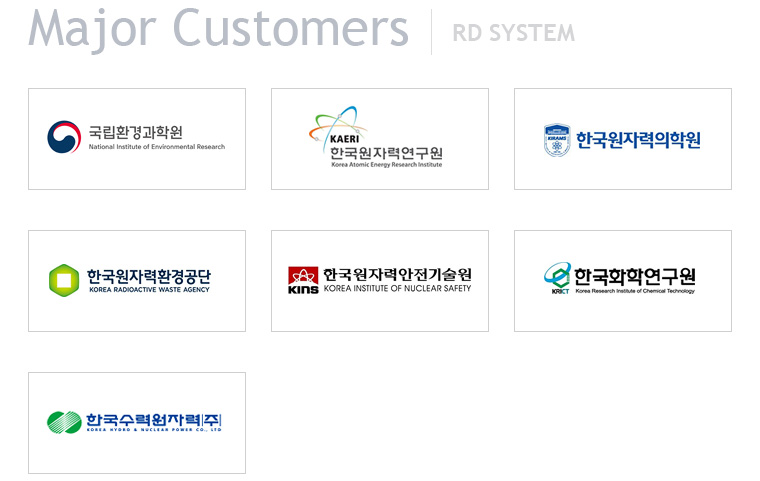Click the Korean text 한국화학연구원
This screenshot has width=760, height=481.
[635, 276]
